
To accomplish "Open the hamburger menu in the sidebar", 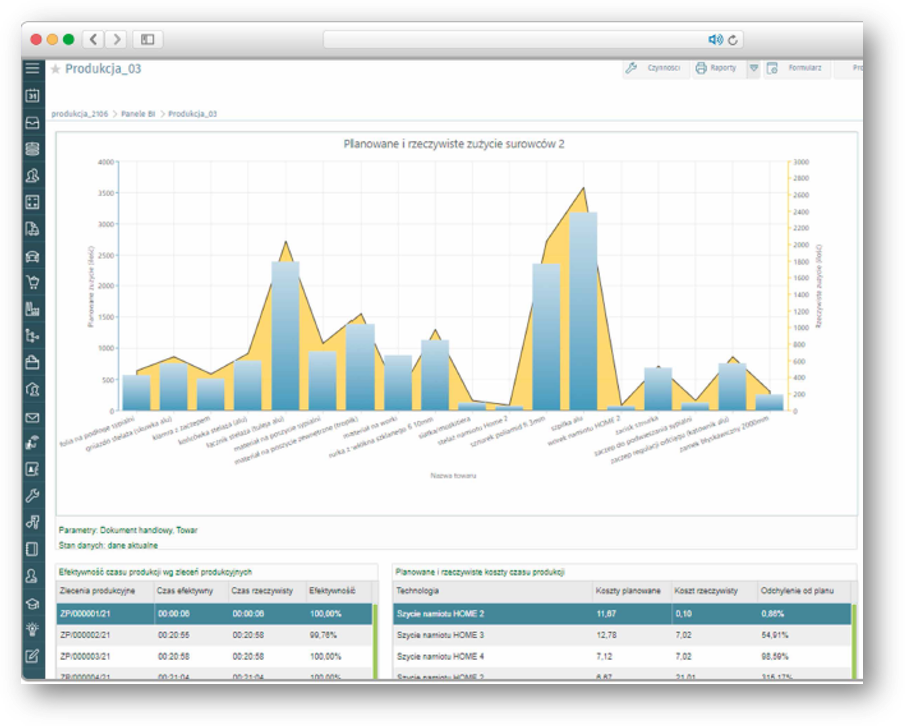I will click(x=32, y=69).
